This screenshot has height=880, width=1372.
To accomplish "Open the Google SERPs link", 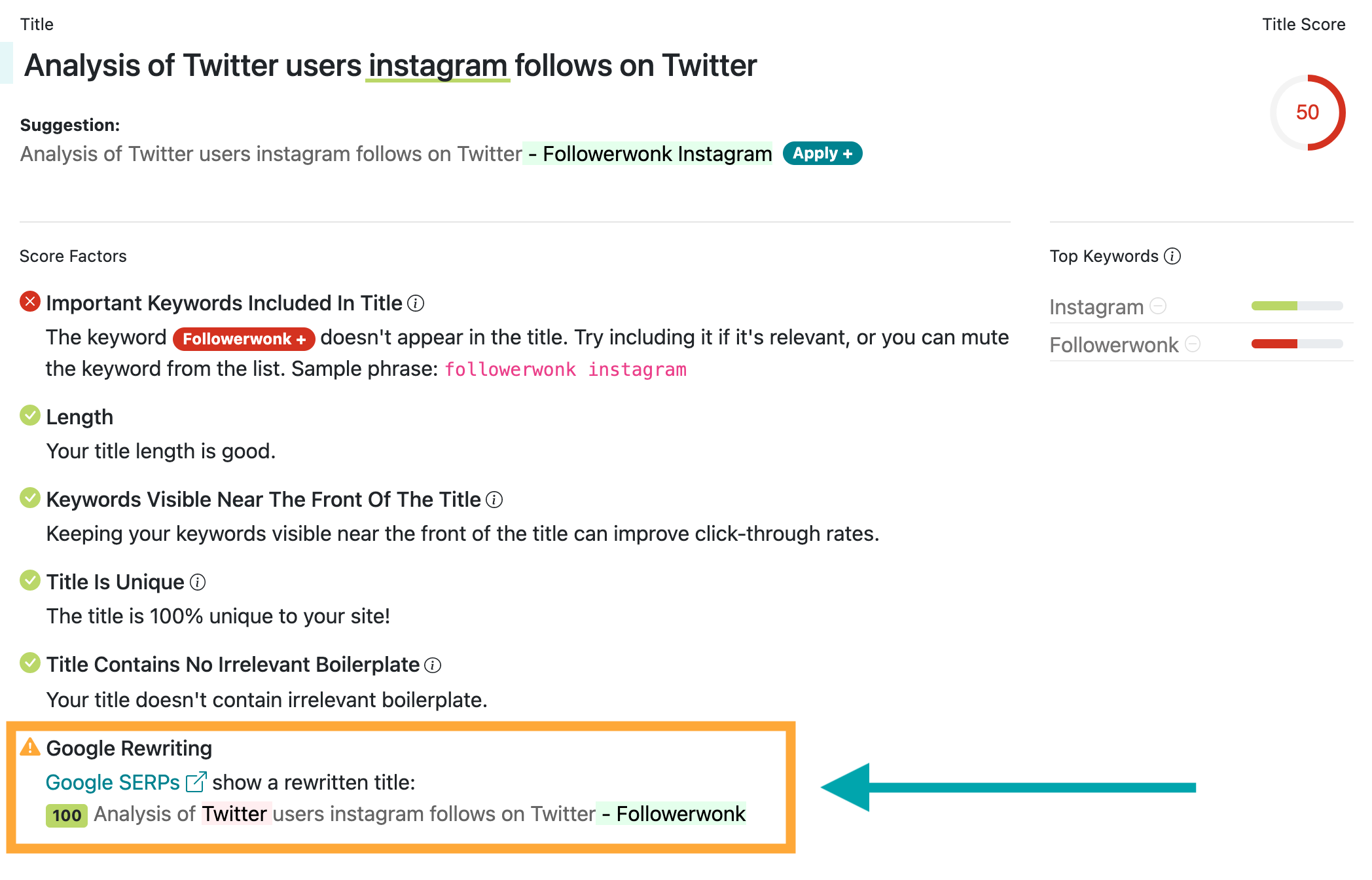I will [x=113, y=782].
